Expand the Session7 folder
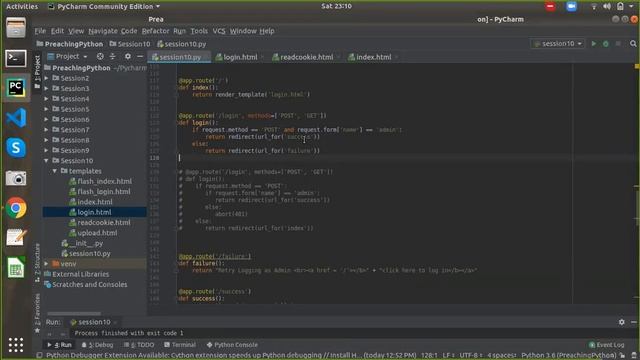 [47, 129]
